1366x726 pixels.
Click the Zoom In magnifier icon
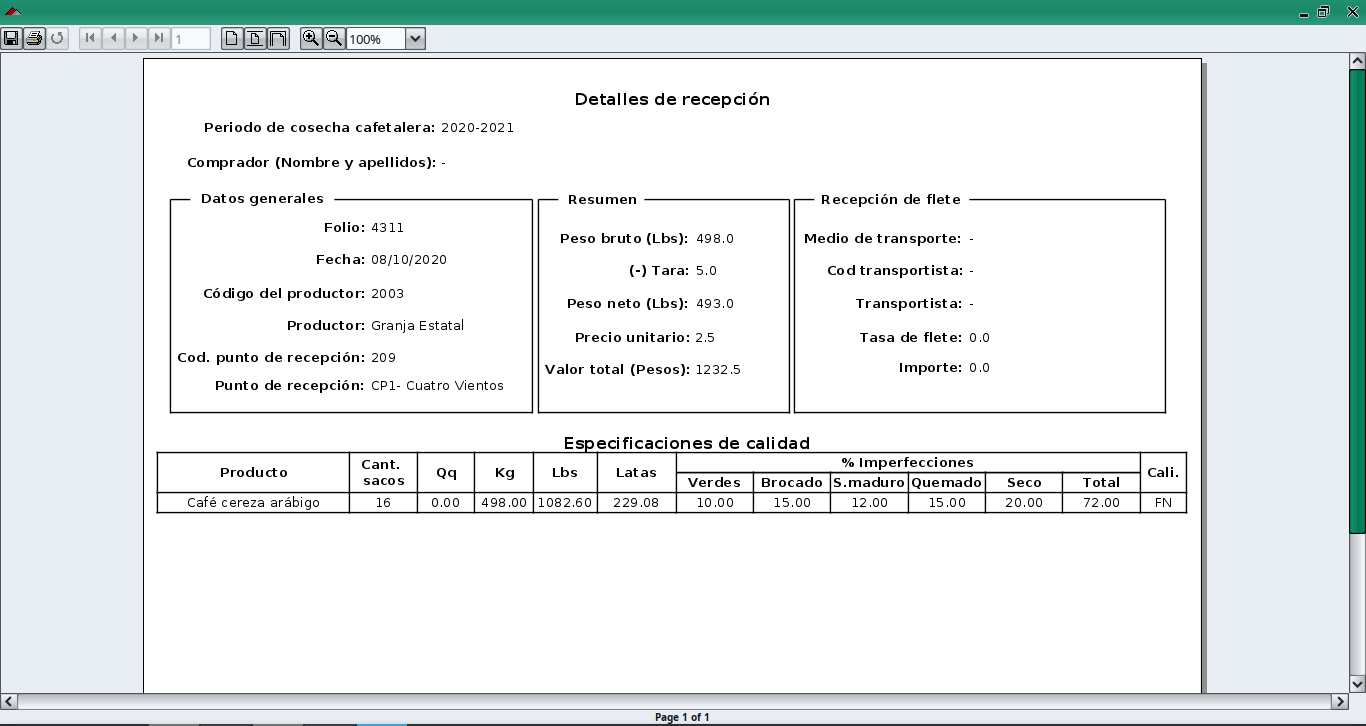click(x=311, y=39)
